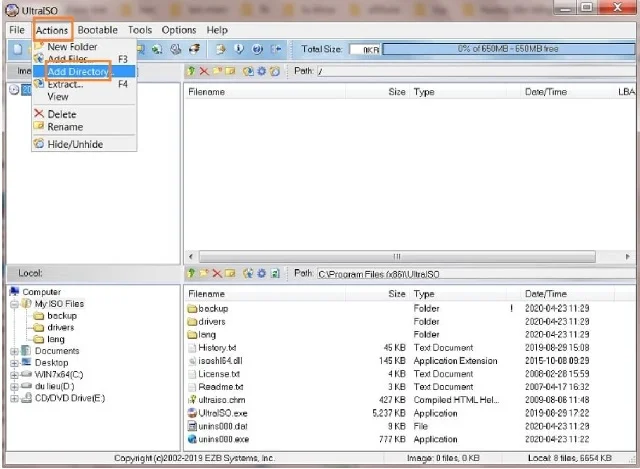Click the horizontal scrollbar thumb in Image pane
Image resolution: width=640 pixels, height=469 pixels.
pyautogui.click(x=397, y=257)
